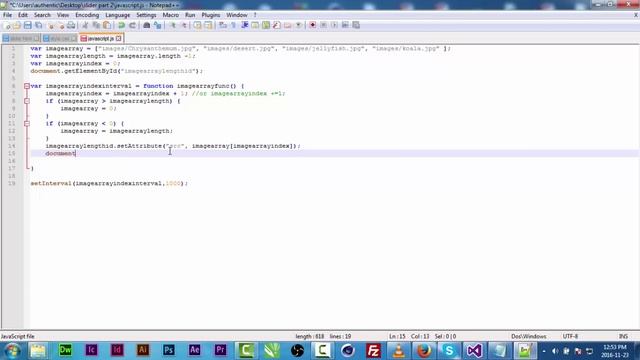Click the Cut toolbar icon
This screenshot has width=640, height=360.
click(85, 25)
